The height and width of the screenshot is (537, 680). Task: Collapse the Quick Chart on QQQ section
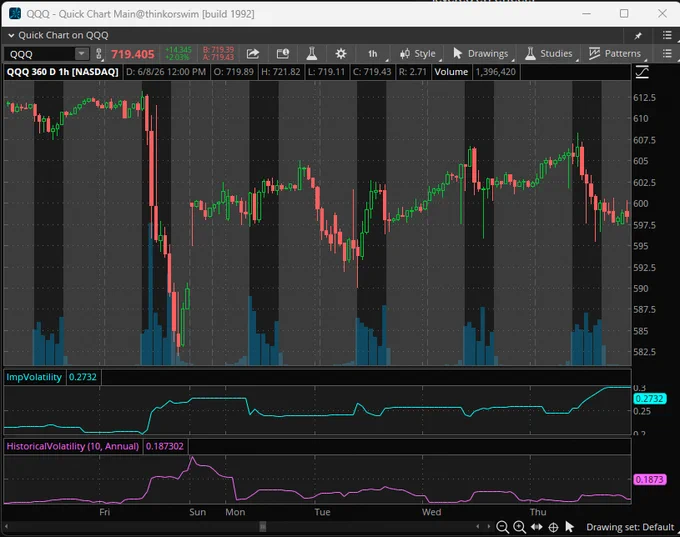[x=11, y=35]
